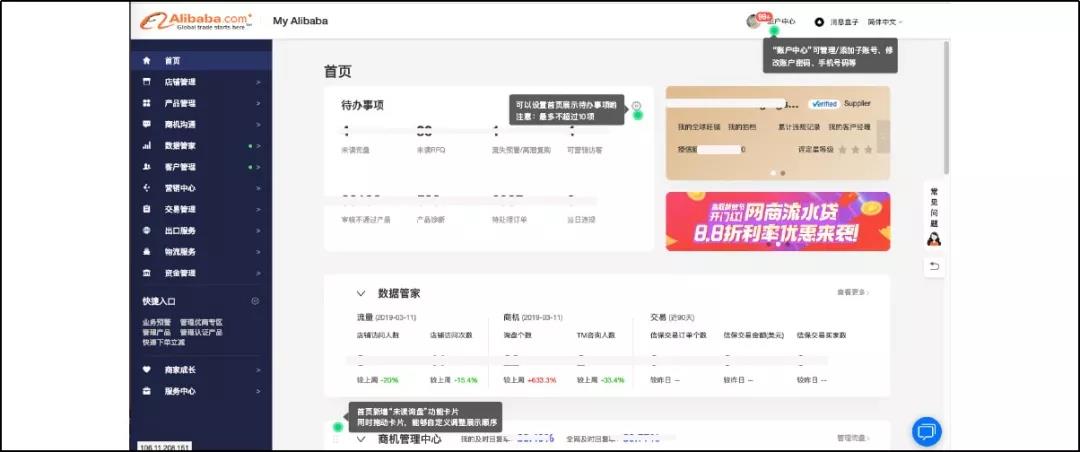
Task: Open the 简体中文 language dropdown
Action: (885, 22)
